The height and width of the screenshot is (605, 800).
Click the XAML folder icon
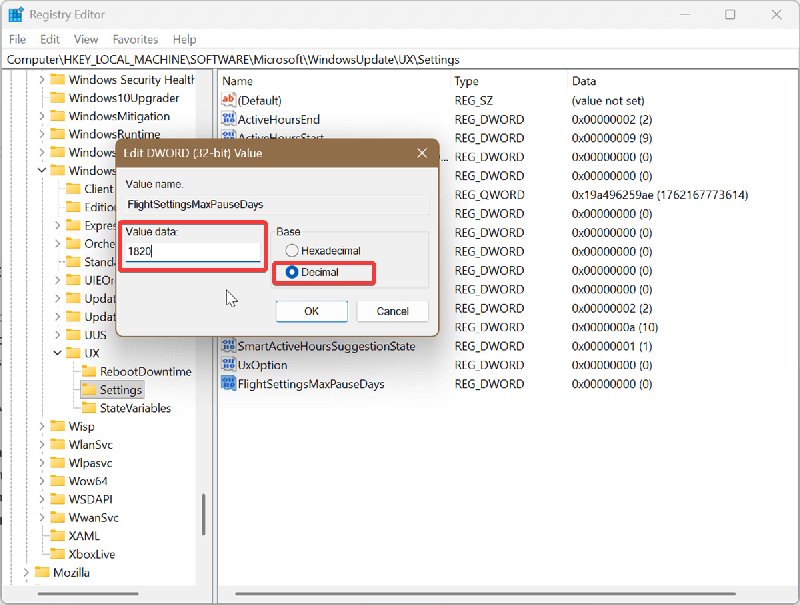click(x=58, y=536)
